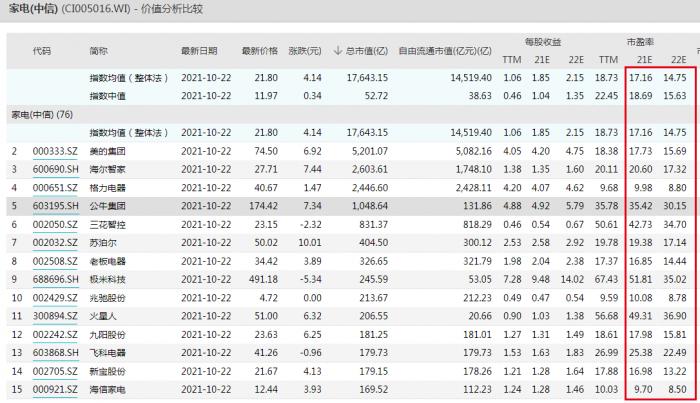This screenshot has width=700, height=403.
Task: Select the 格力电器 name cell
Action: [x=108, y=188]
